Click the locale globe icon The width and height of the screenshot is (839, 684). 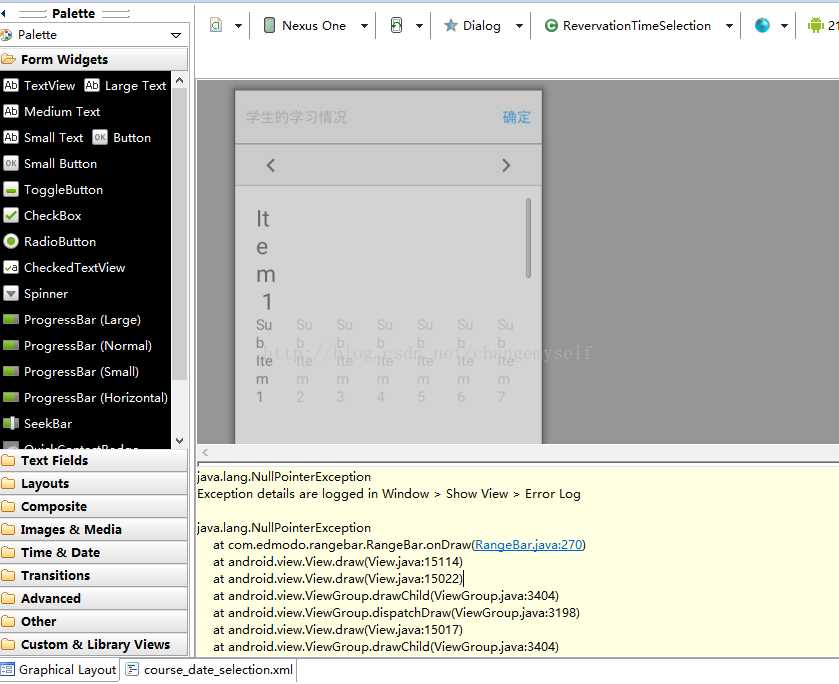coord(762,25)
